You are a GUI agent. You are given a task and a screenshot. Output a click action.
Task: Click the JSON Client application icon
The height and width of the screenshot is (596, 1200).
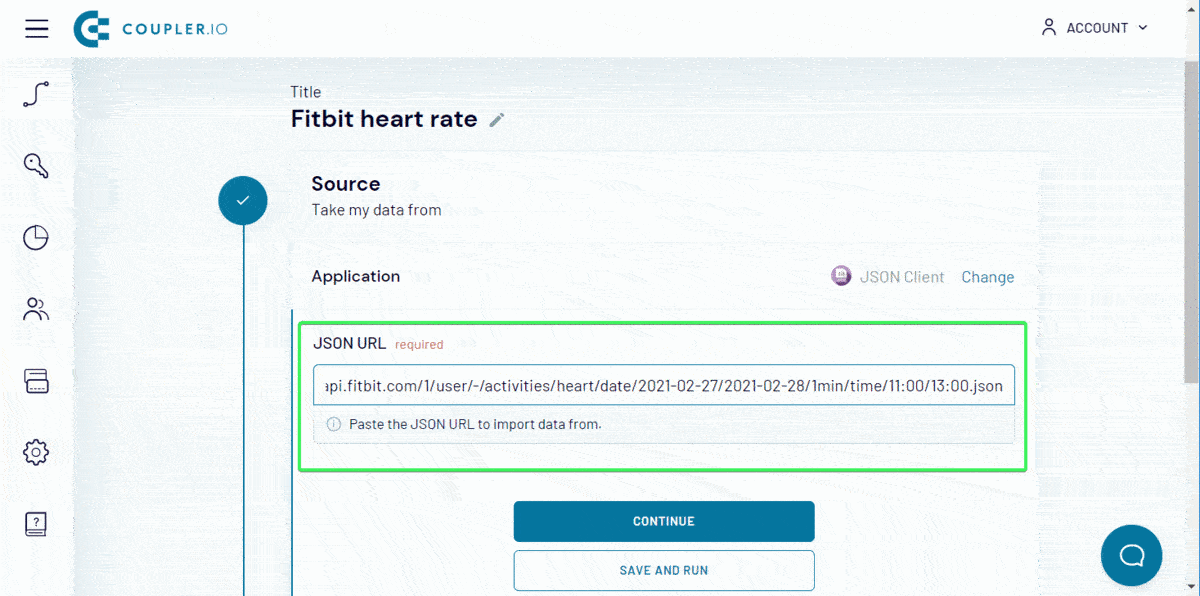(841, 276)
